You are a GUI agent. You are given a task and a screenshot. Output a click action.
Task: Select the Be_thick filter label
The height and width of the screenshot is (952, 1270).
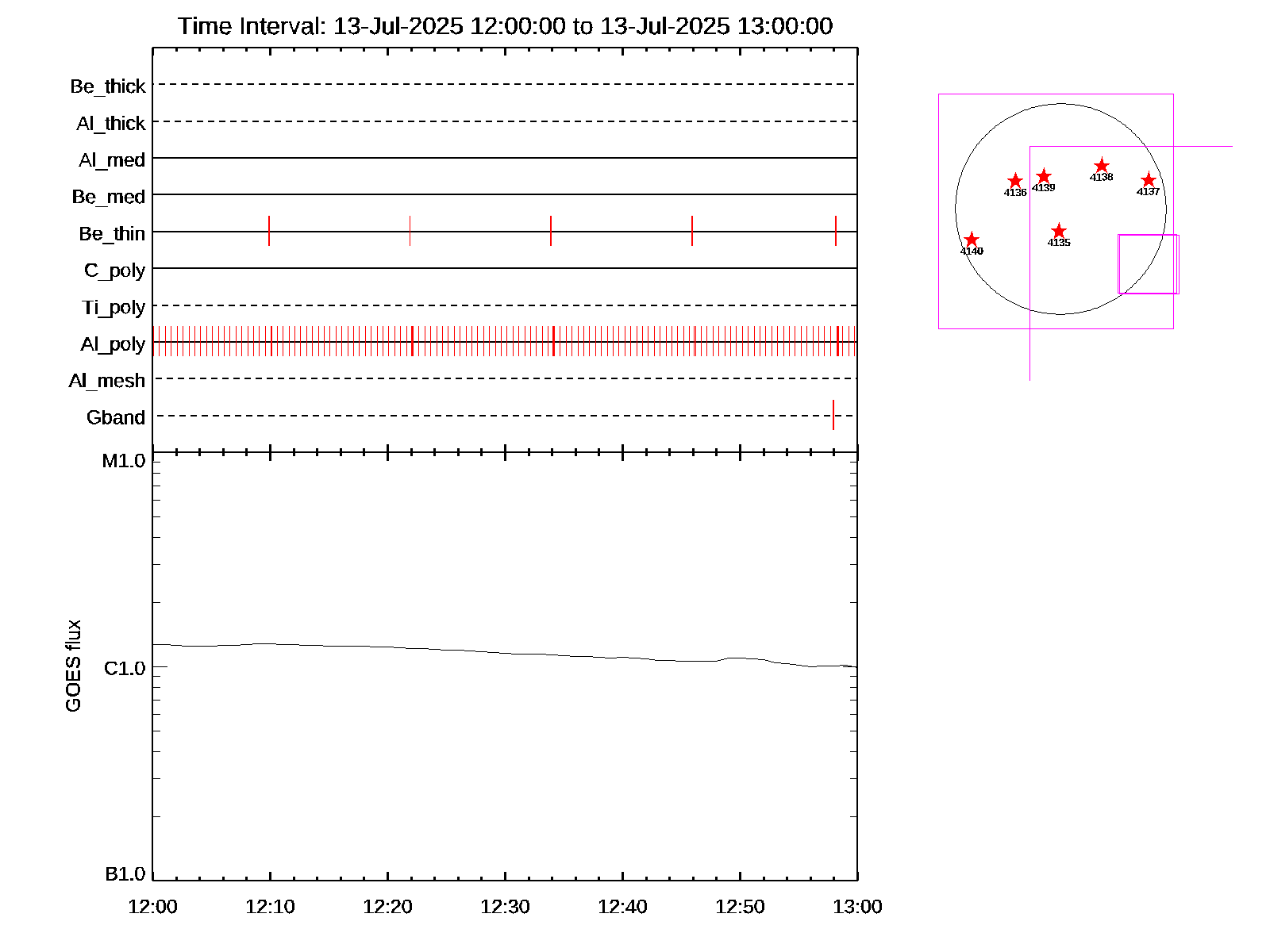tap(108, 86)
